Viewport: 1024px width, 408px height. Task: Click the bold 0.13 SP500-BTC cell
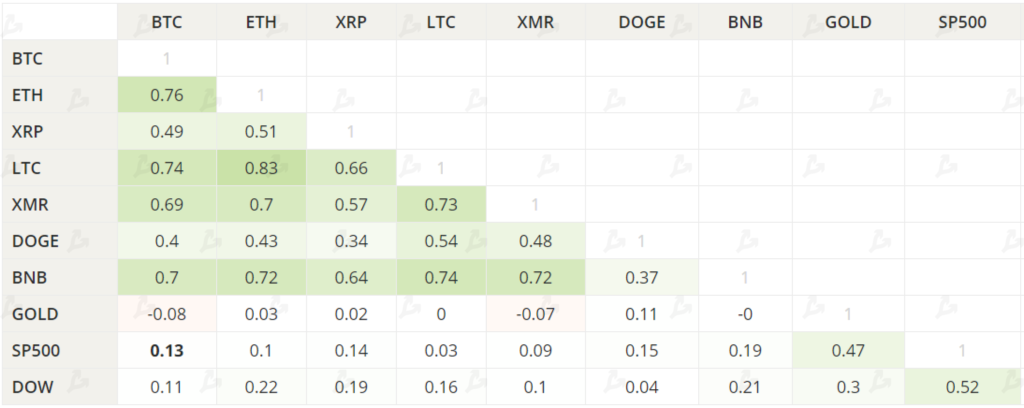[x=166, y=351]
